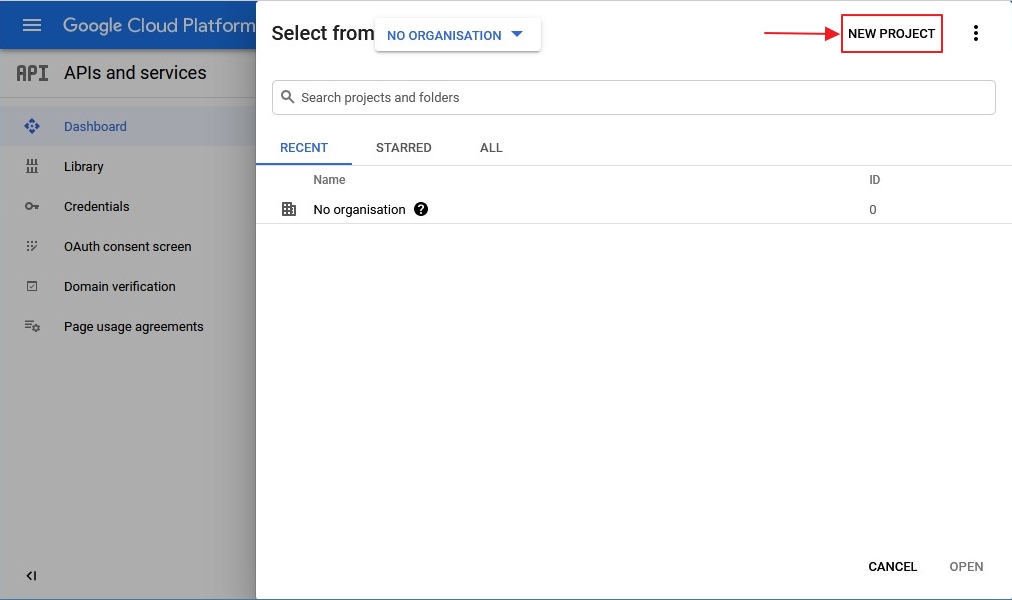Image resolution: width=1012 pixels, height=600 pixels.
Task: Click the NEW PROJECT button
Action: coord(891,34)
